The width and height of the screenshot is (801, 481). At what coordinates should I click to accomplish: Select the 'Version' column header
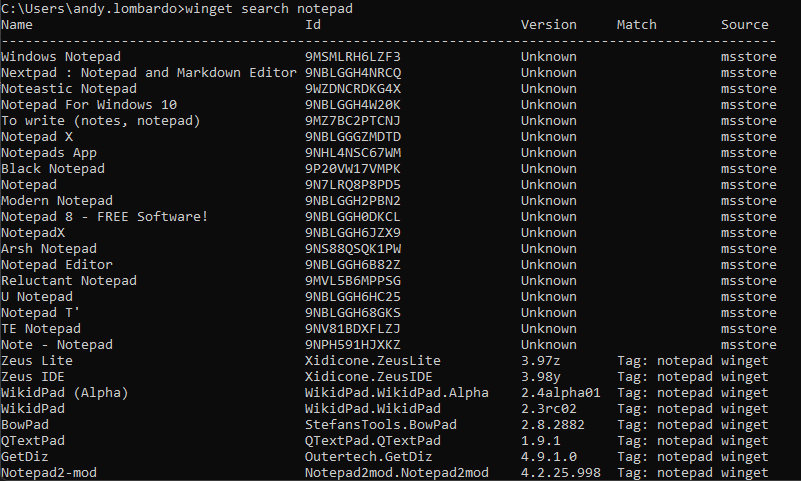click(x=549, y=25)
